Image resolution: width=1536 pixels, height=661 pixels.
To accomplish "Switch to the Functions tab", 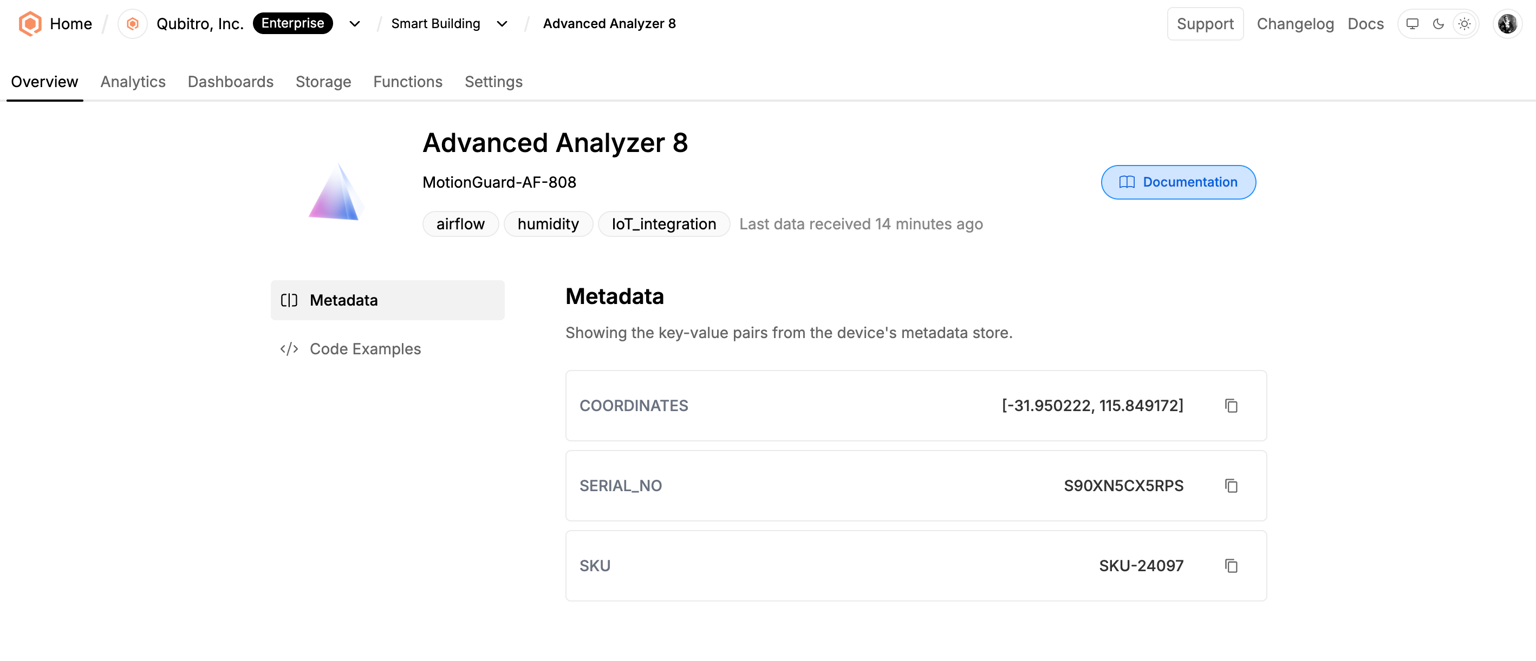I will click(408, 82).
